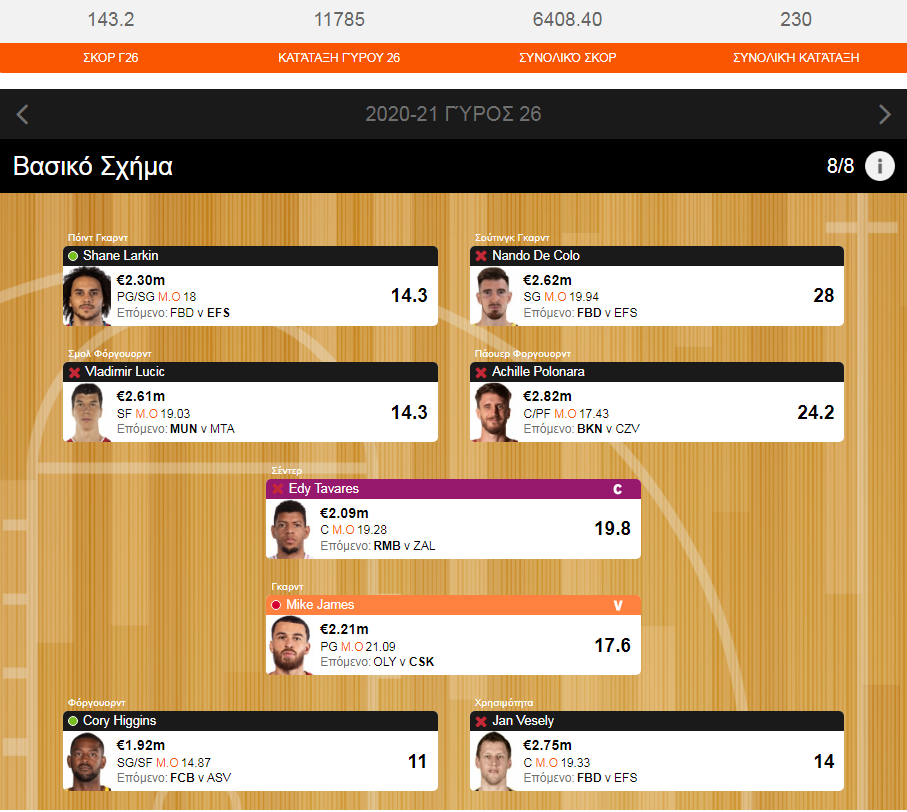Go to next round with right chevron

pyautogui.click(x=884, y=114)
